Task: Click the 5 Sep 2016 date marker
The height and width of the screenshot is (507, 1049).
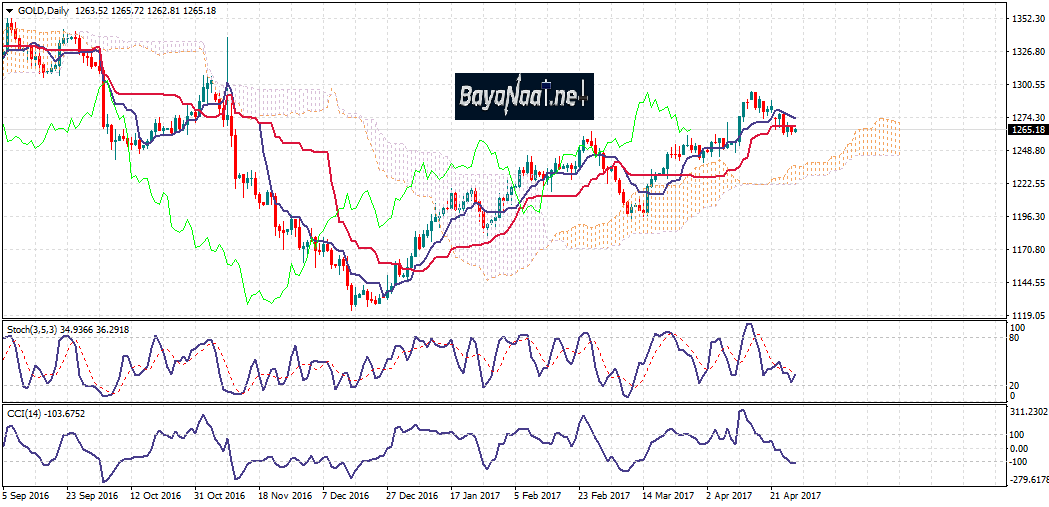Action: 26,495
